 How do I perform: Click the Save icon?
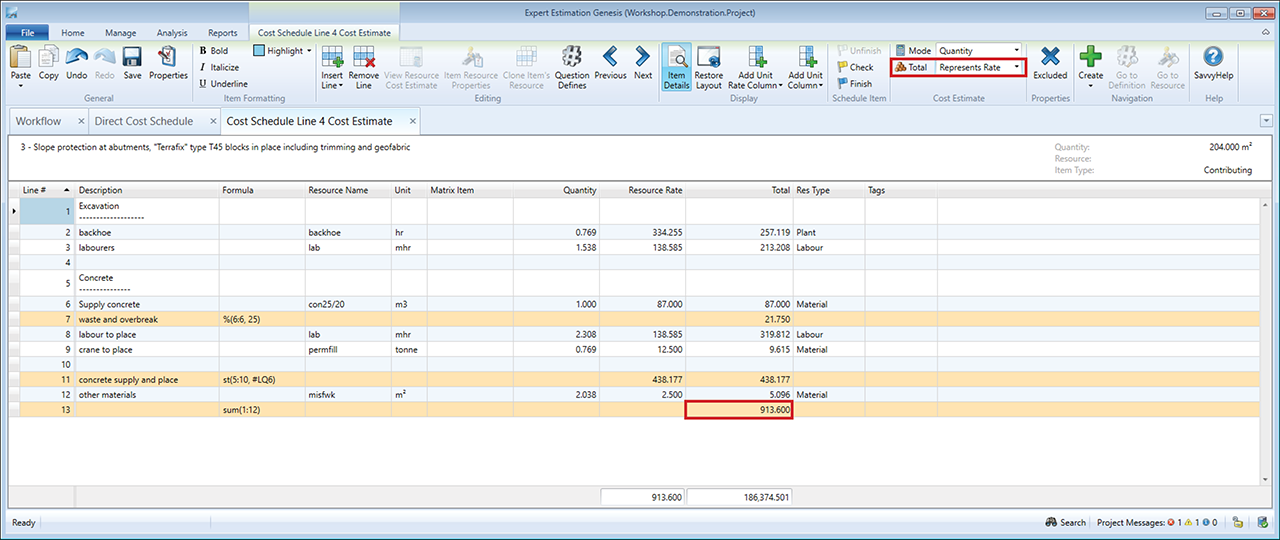pos(132,57)
